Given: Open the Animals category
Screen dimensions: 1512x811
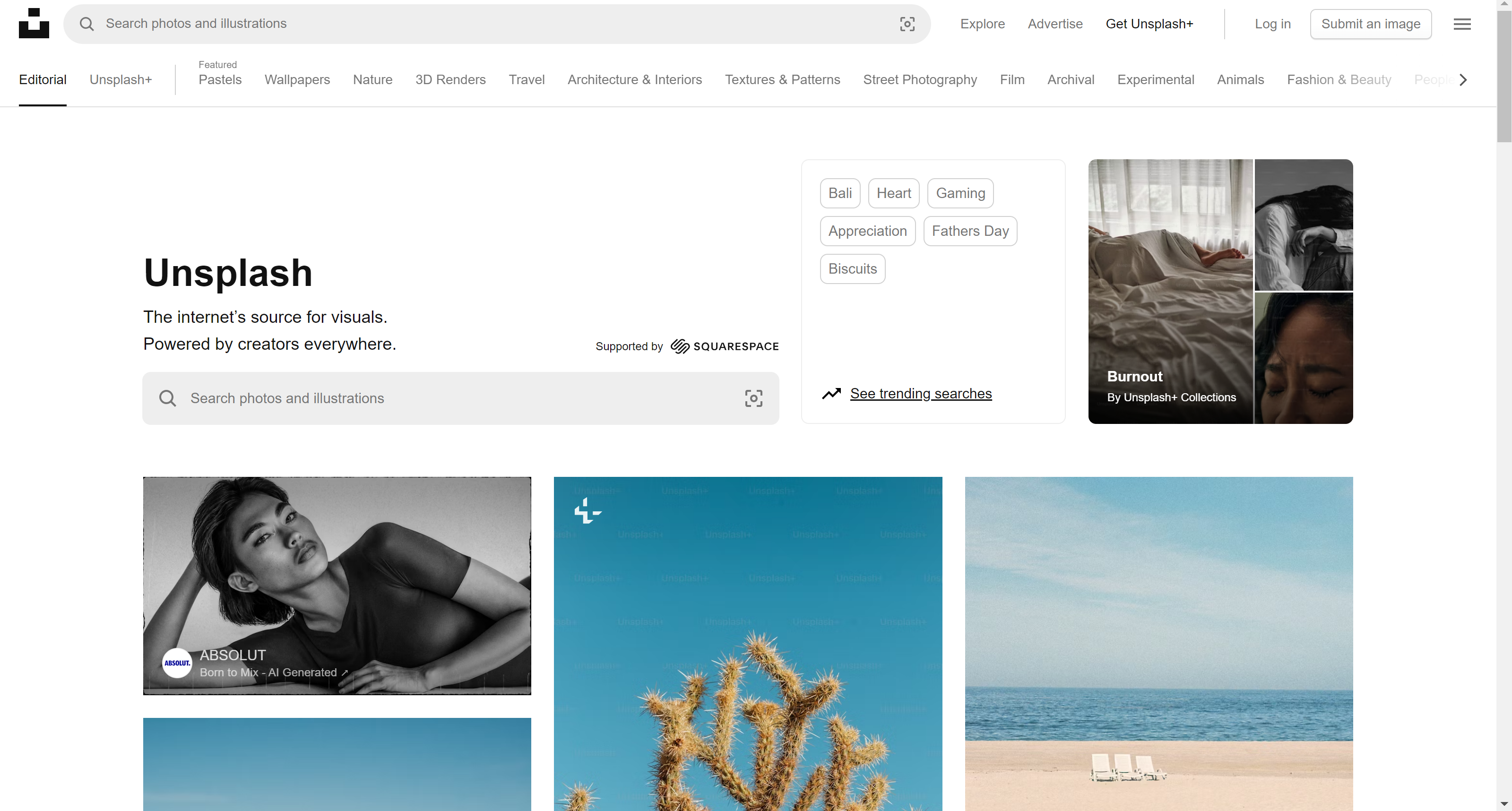Looking at the screenshot, I should coord(1240,80).
